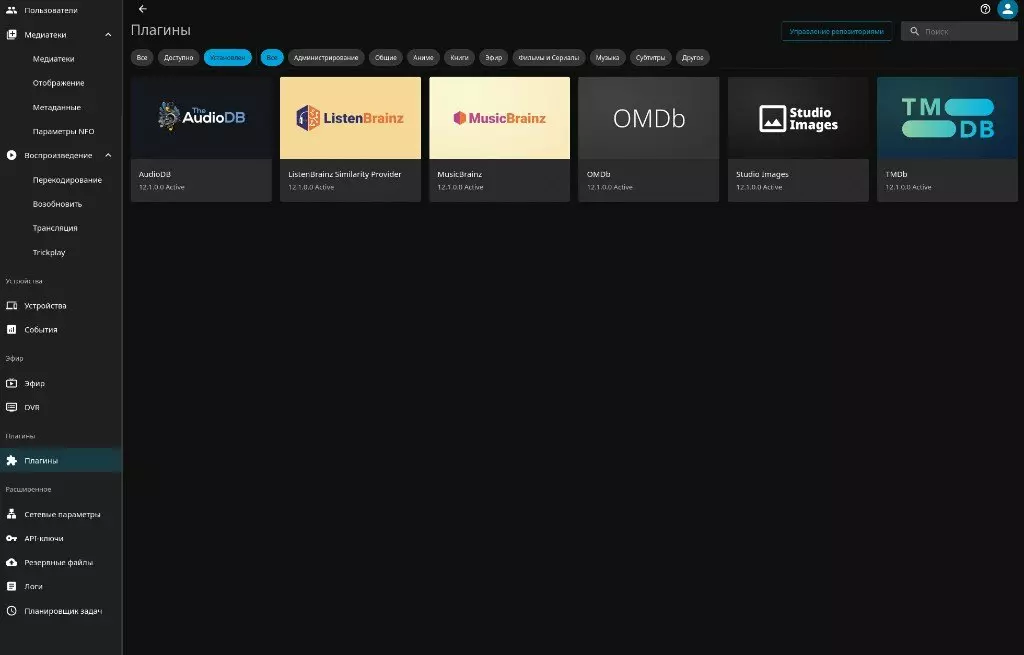Image resolution: width=1024 pixels, height=655 pixels.
Task: Open Управление репозиториями button
Action: pyautogui.click(x=837, y=31)
